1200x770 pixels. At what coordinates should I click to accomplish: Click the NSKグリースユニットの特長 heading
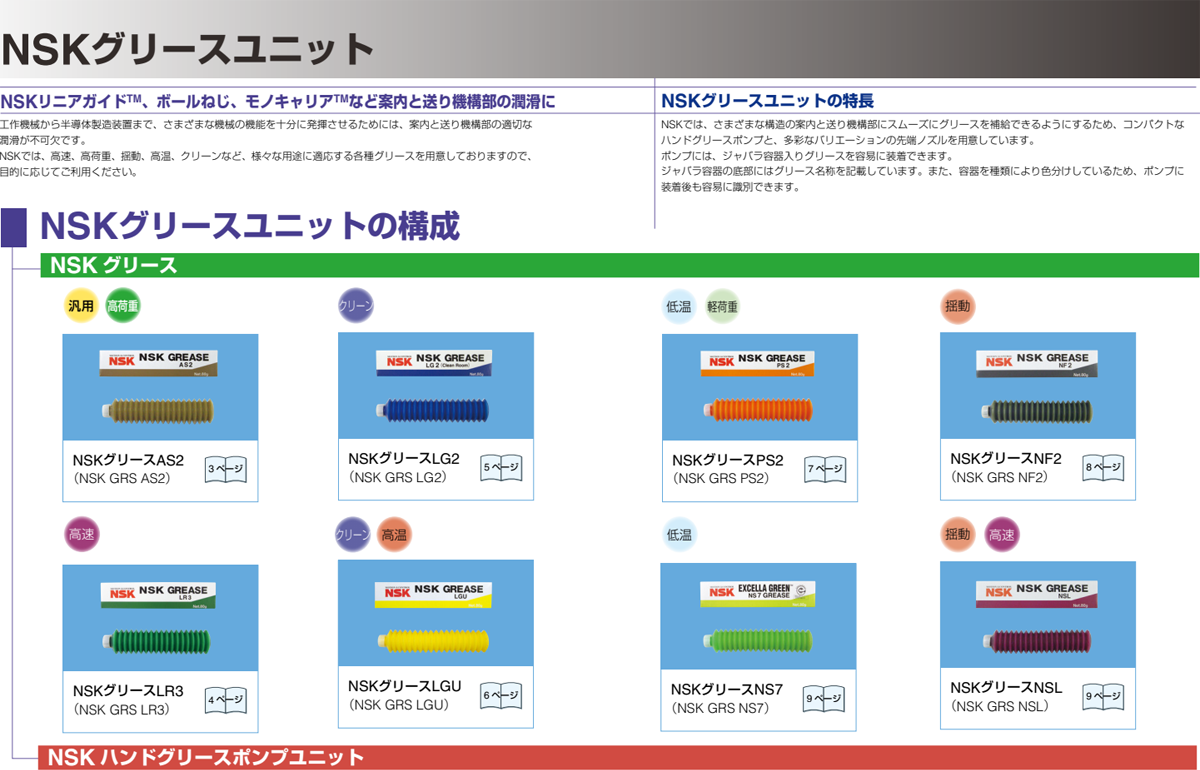point(768,100)
